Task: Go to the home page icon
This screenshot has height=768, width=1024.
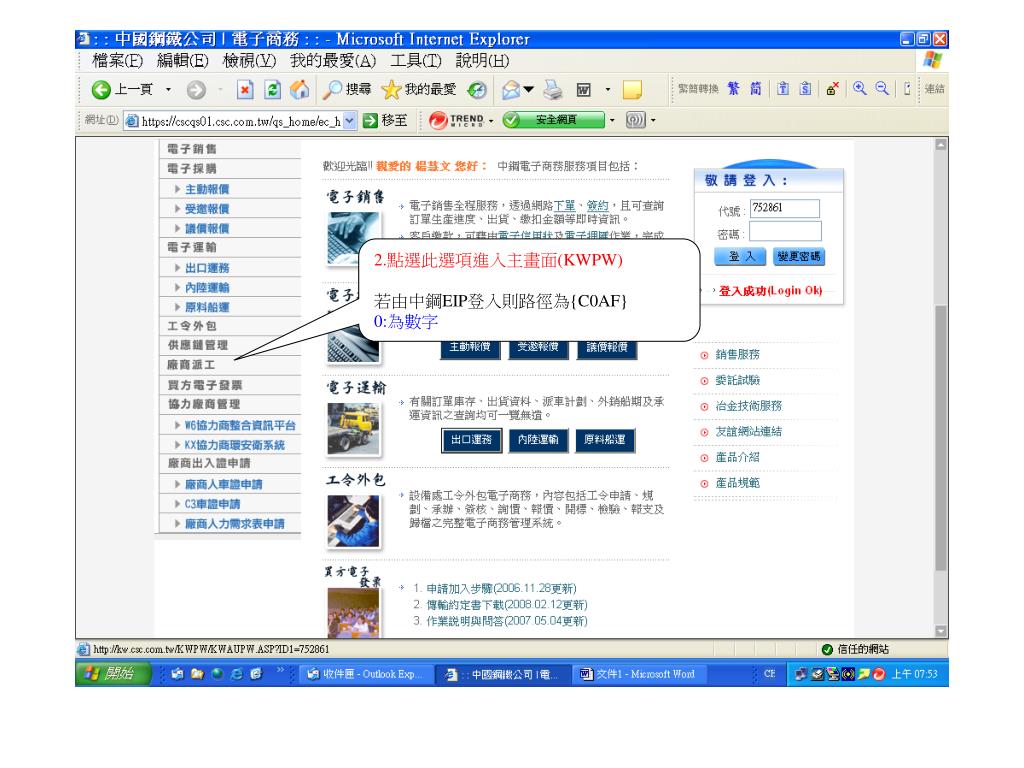Action: pos(300,89)
